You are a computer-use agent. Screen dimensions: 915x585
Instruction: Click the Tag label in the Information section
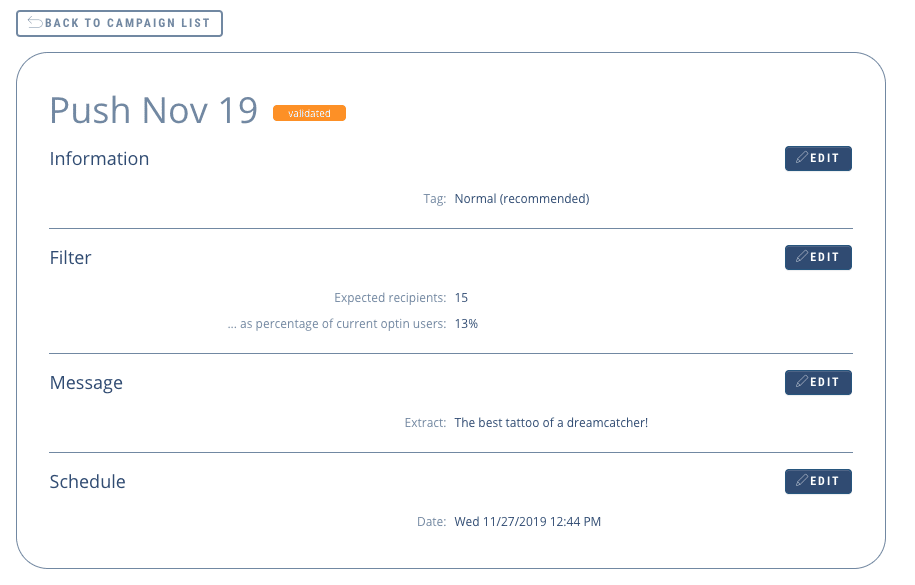pyautogui.click(x=434, y=198)
